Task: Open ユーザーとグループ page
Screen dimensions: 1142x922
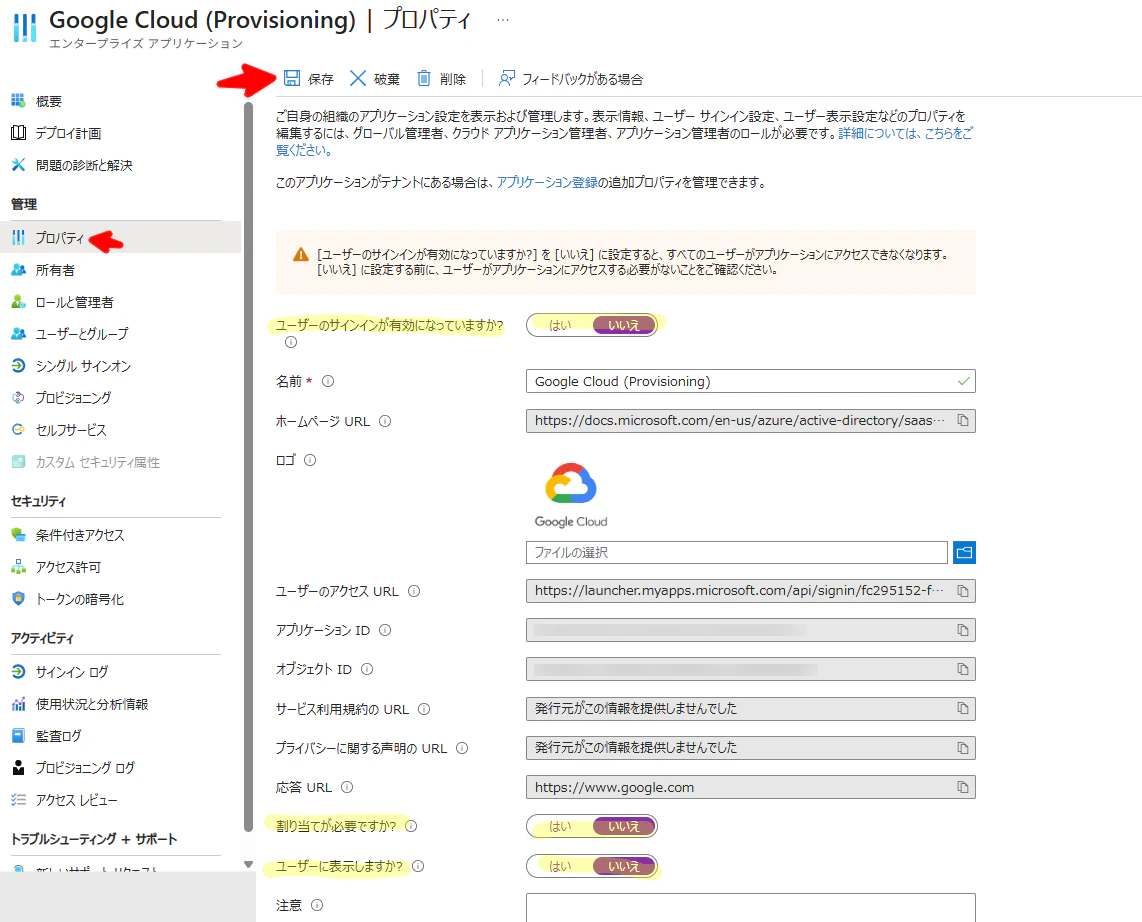Action: click(82, 334)
